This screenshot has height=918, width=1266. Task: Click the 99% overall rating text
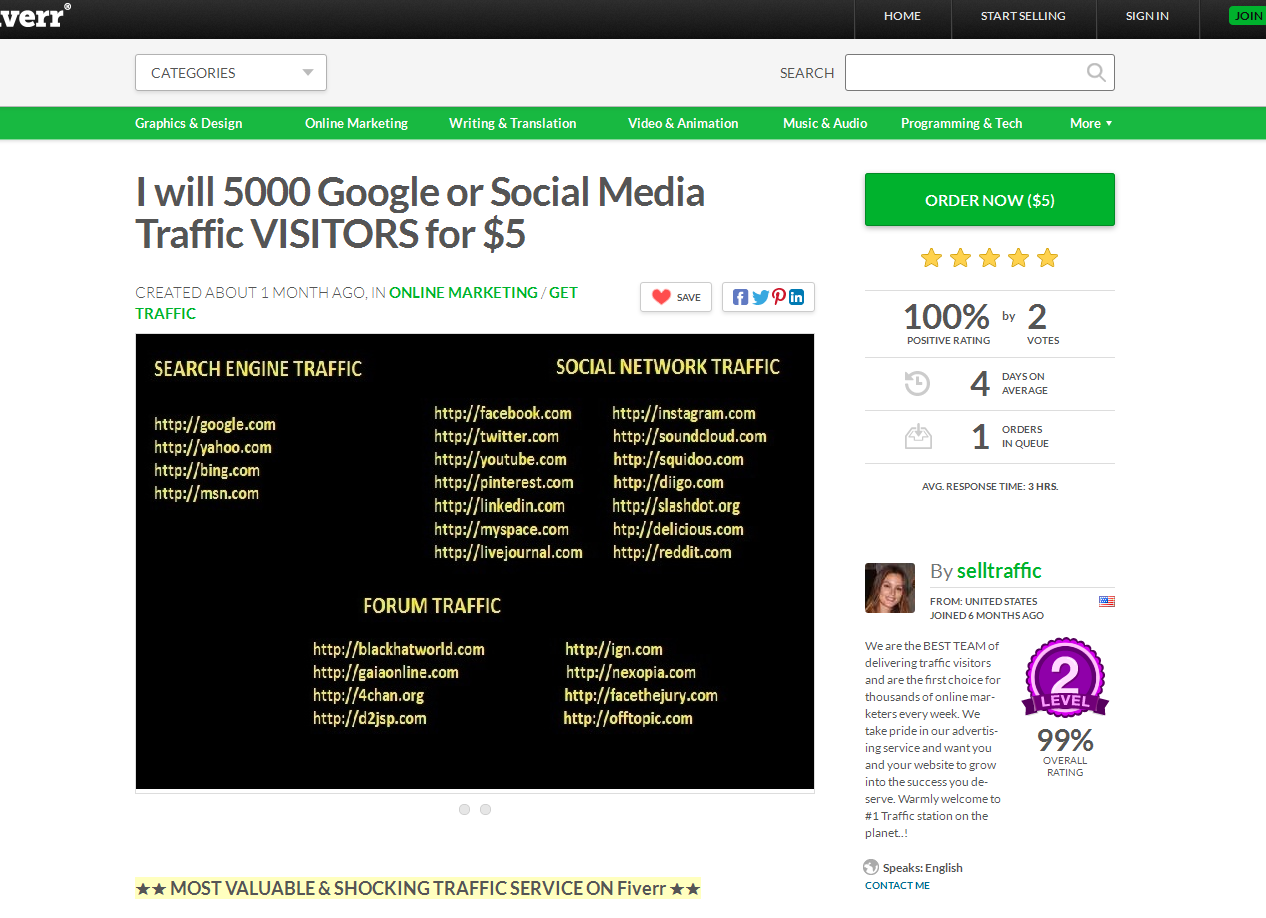click(1065, 751)
